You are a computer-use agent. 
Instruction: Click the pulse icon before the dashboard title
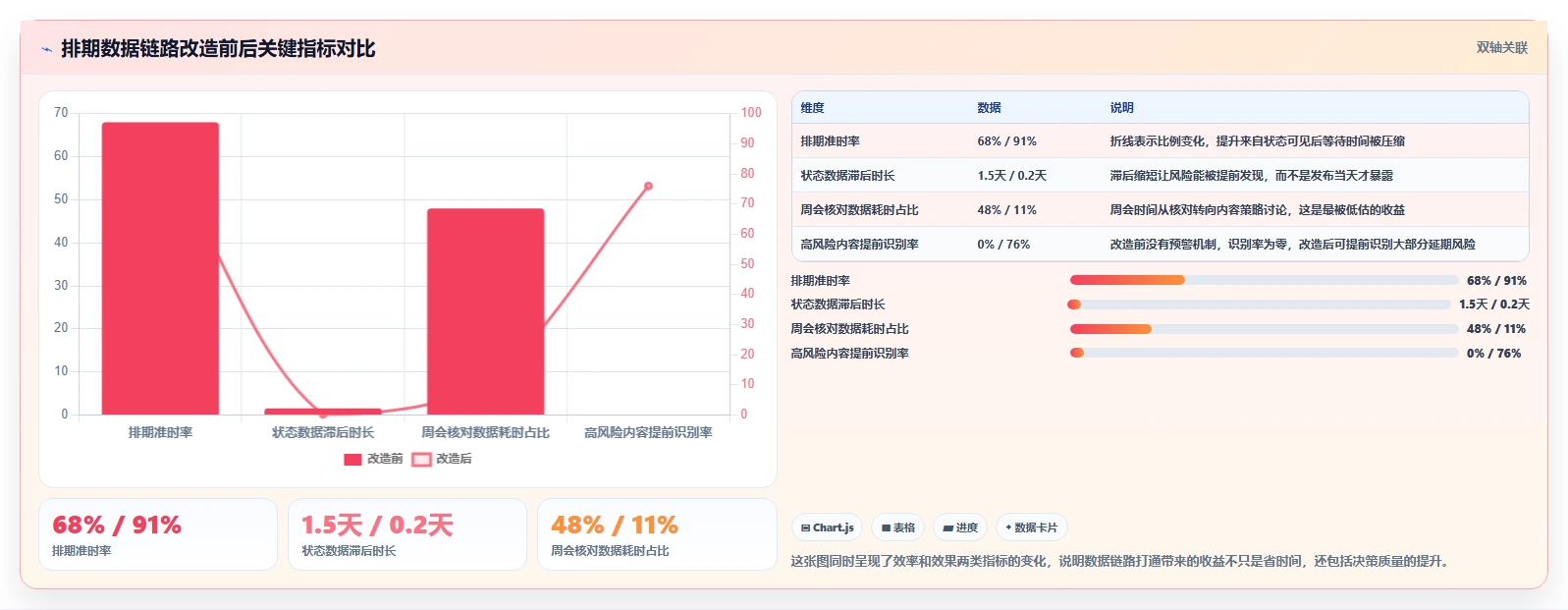pyautogui.click(x=46, y=49)
